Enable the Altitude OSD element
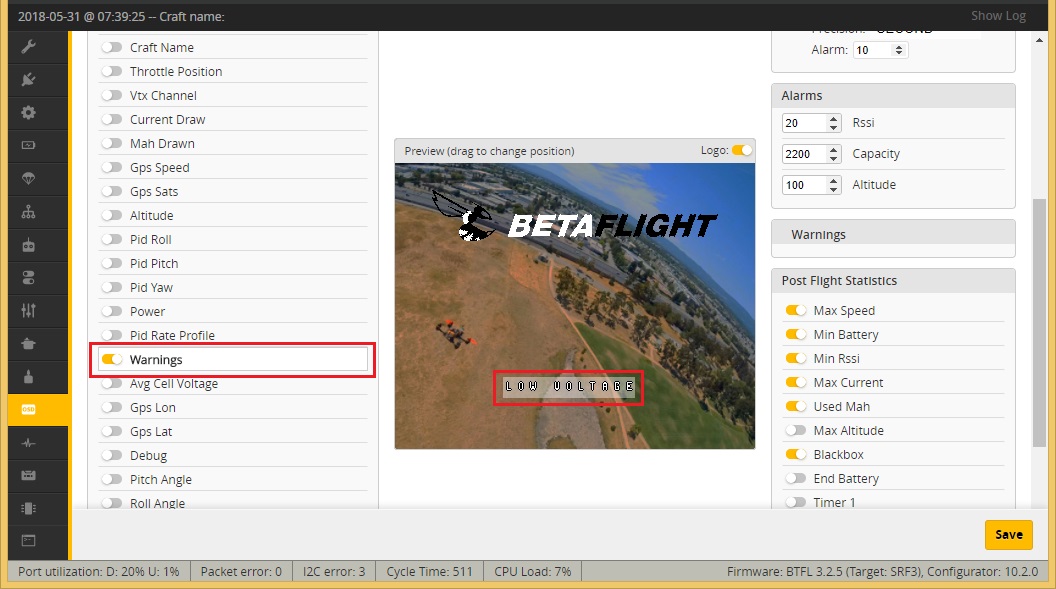 coord(112,215)
